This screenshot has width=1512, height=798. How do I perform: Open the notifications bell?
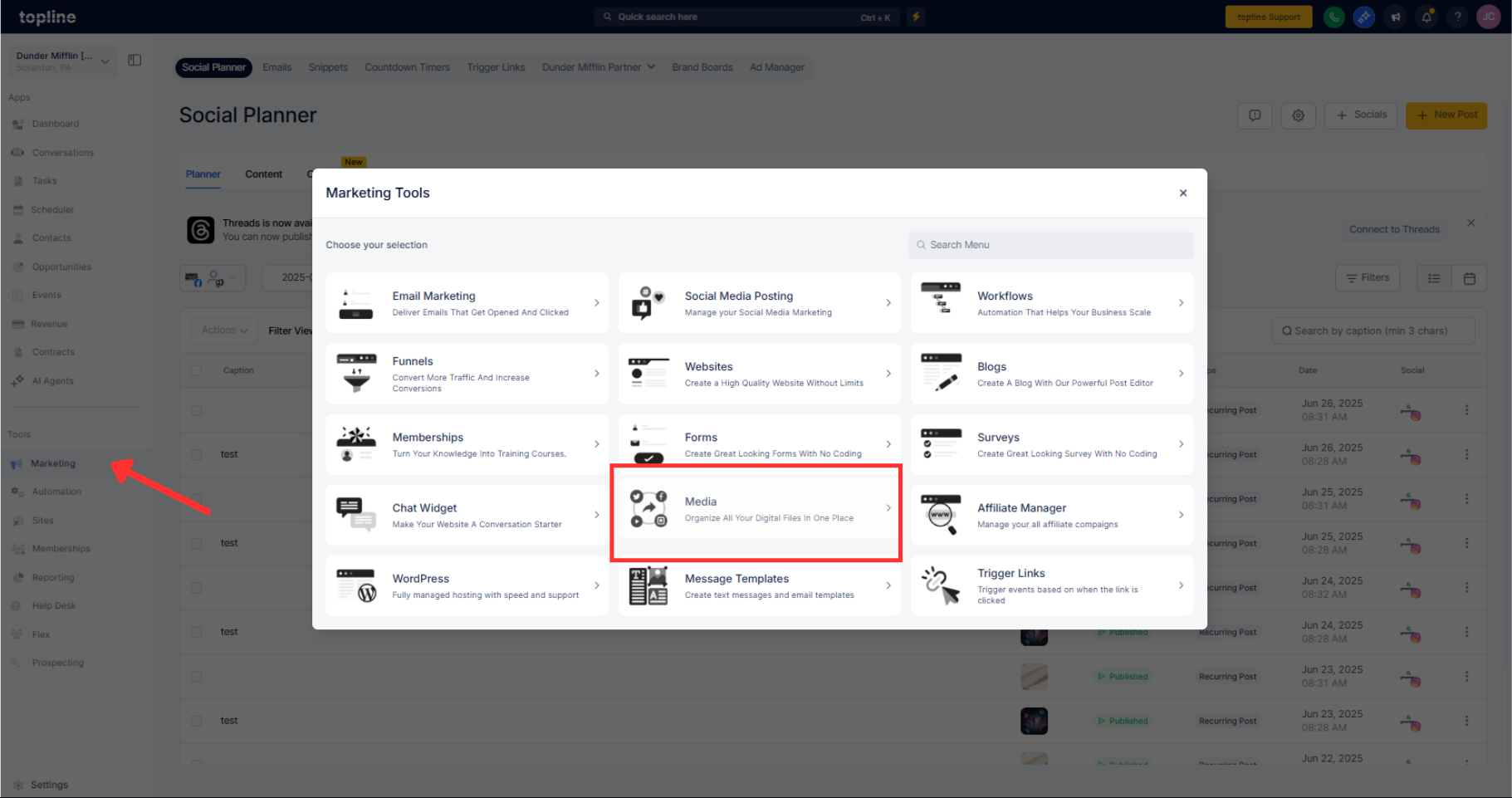(x=1426, y=17)
